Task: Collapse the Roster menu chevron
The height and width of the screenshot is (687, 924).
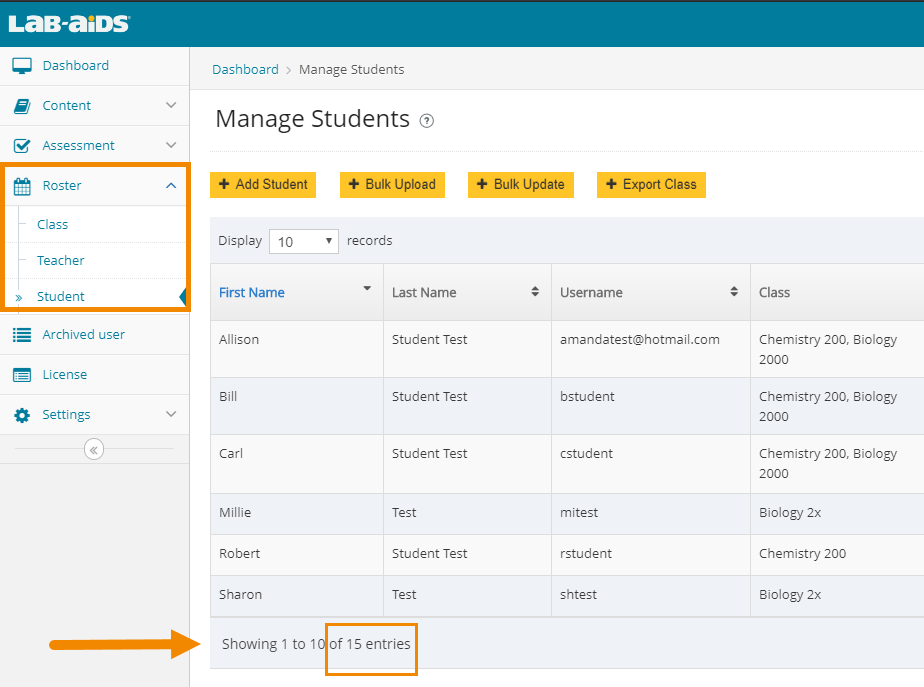Action: tap(171, 186)
